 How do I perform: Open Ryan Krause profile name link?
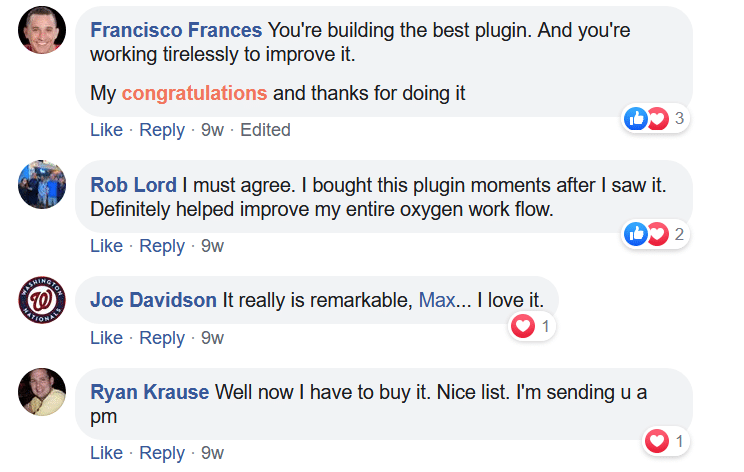(150, 392)
